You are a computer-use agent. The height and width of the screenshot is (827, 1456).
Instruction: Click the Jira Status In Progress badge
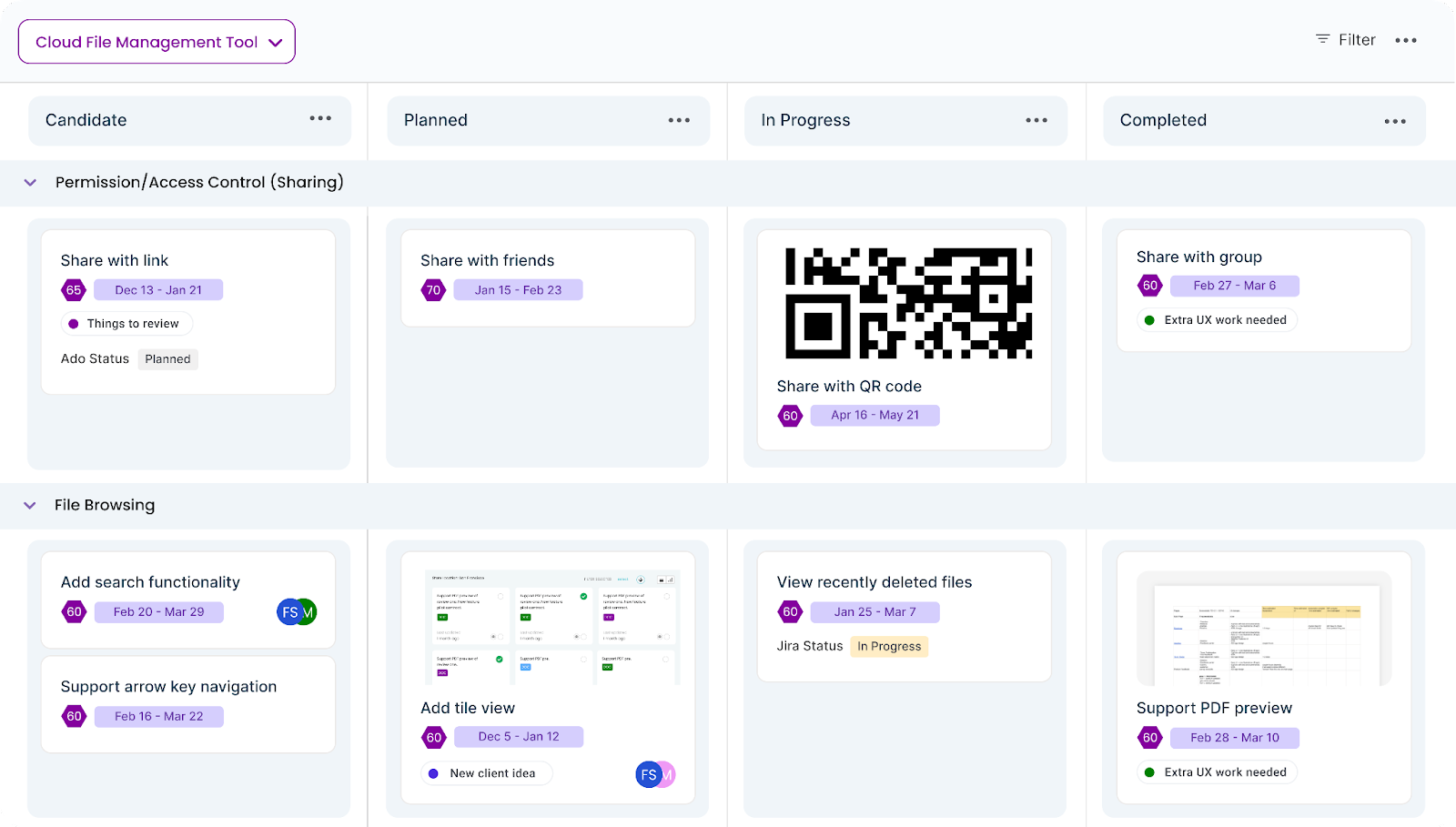889,647
